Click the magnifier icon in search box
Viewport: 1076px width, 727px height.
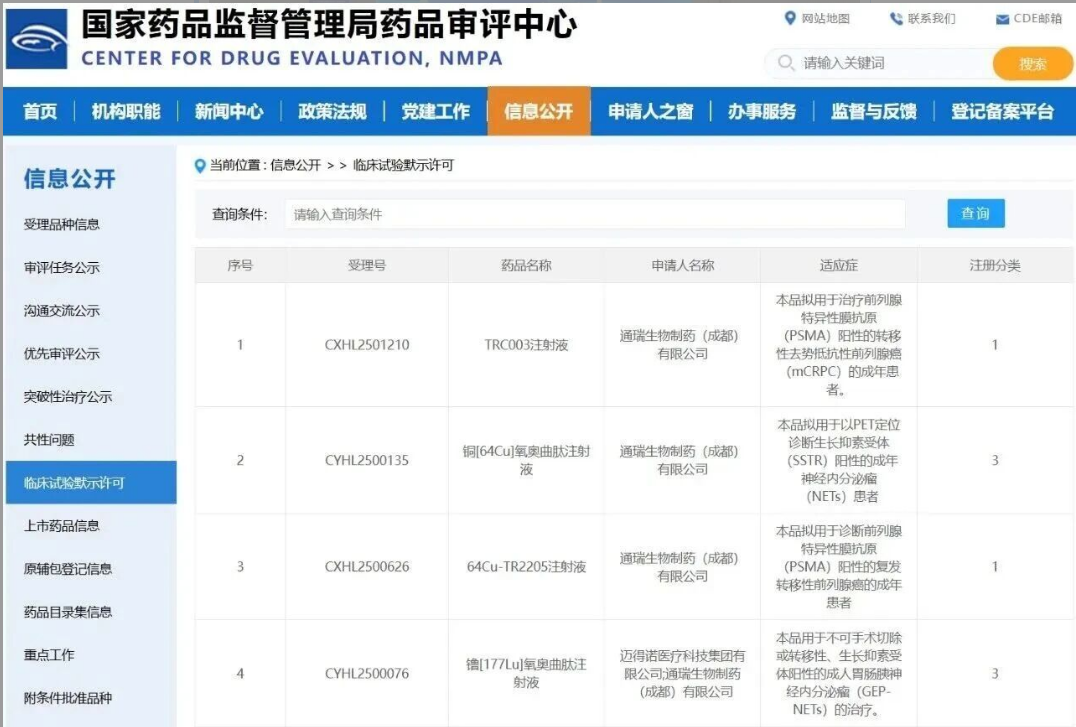point(785,64)
